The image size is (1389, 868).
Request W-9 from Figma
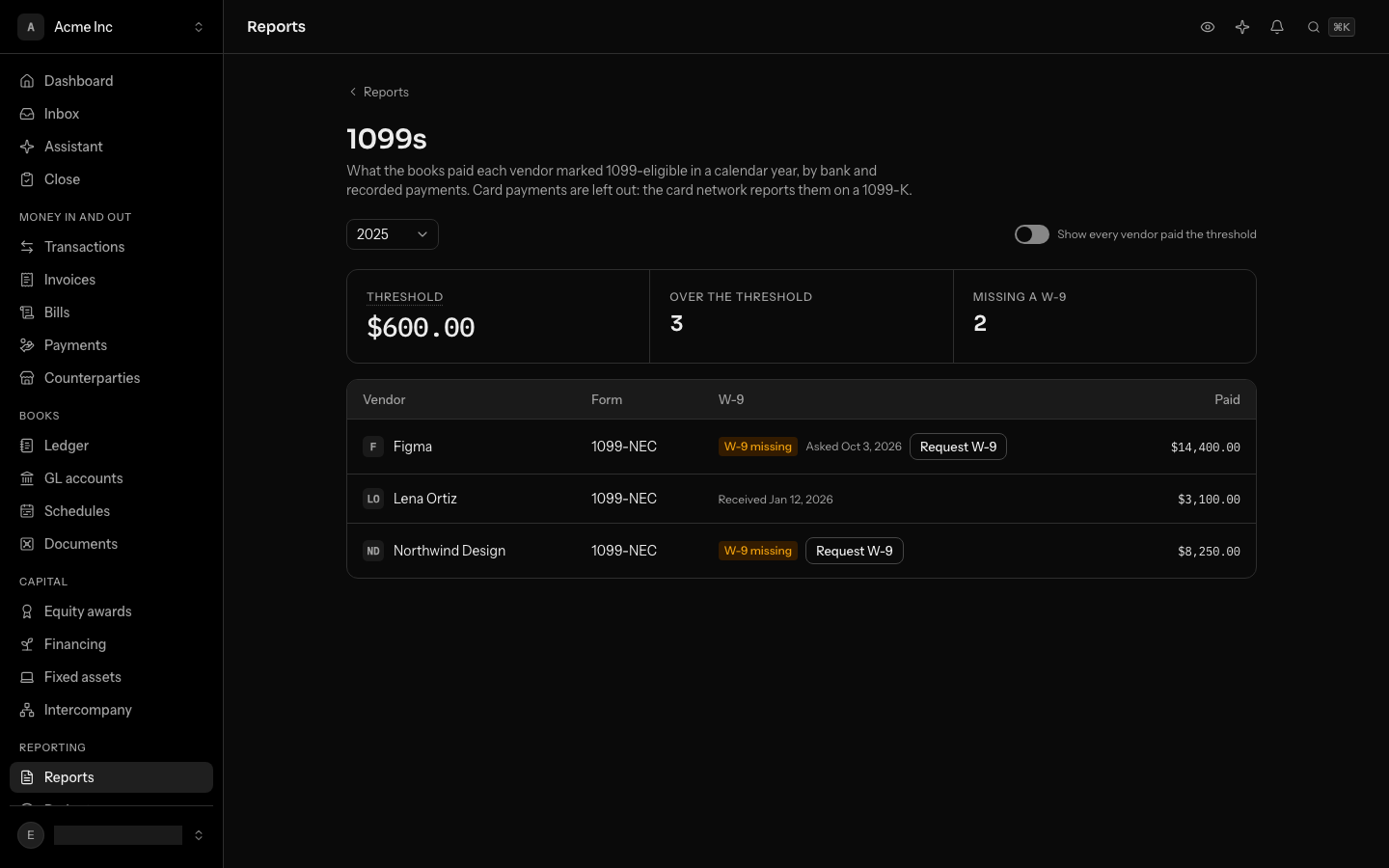tap(958, 447)
